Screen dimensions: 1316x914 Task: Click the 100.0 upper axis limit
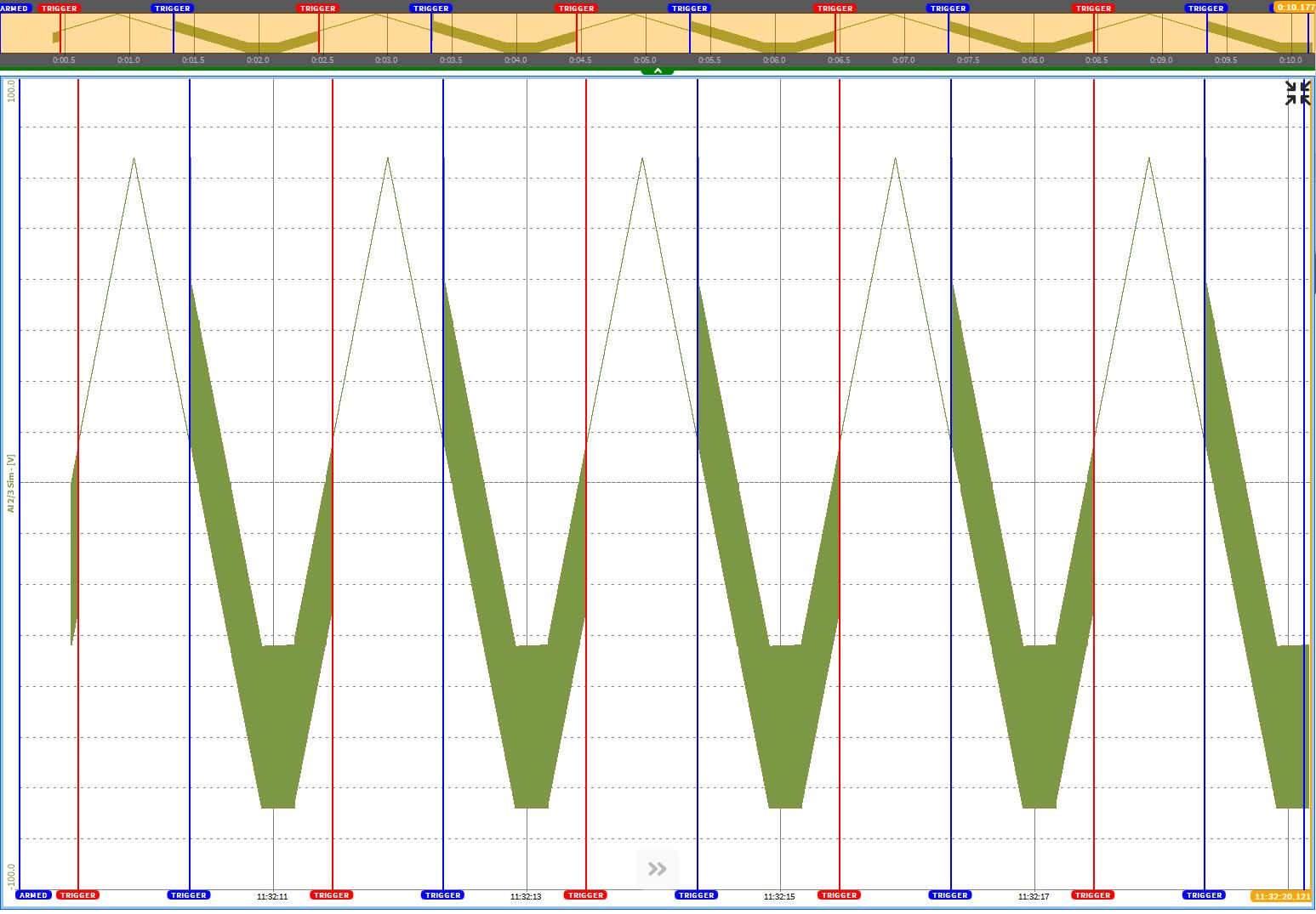pyautogui.click(x=11, y=91)
